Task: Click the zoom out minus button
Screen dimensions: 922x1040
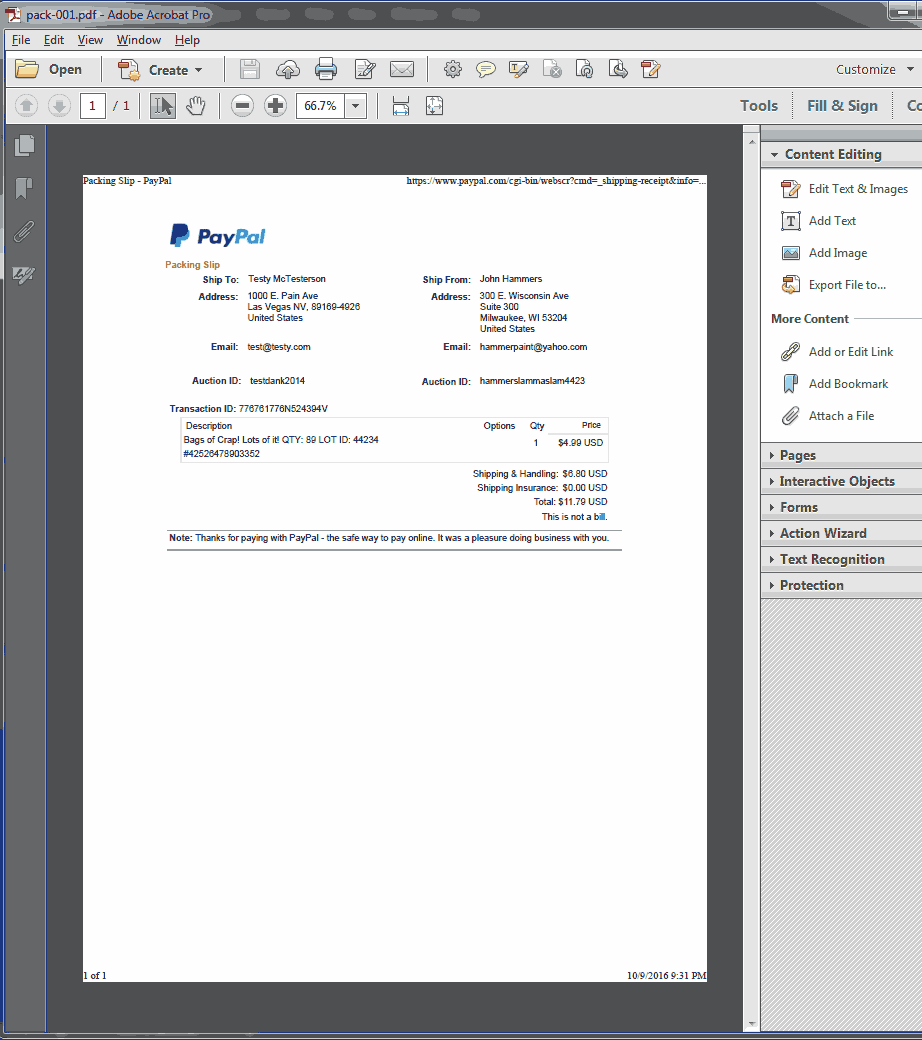Action: point(242,105)
